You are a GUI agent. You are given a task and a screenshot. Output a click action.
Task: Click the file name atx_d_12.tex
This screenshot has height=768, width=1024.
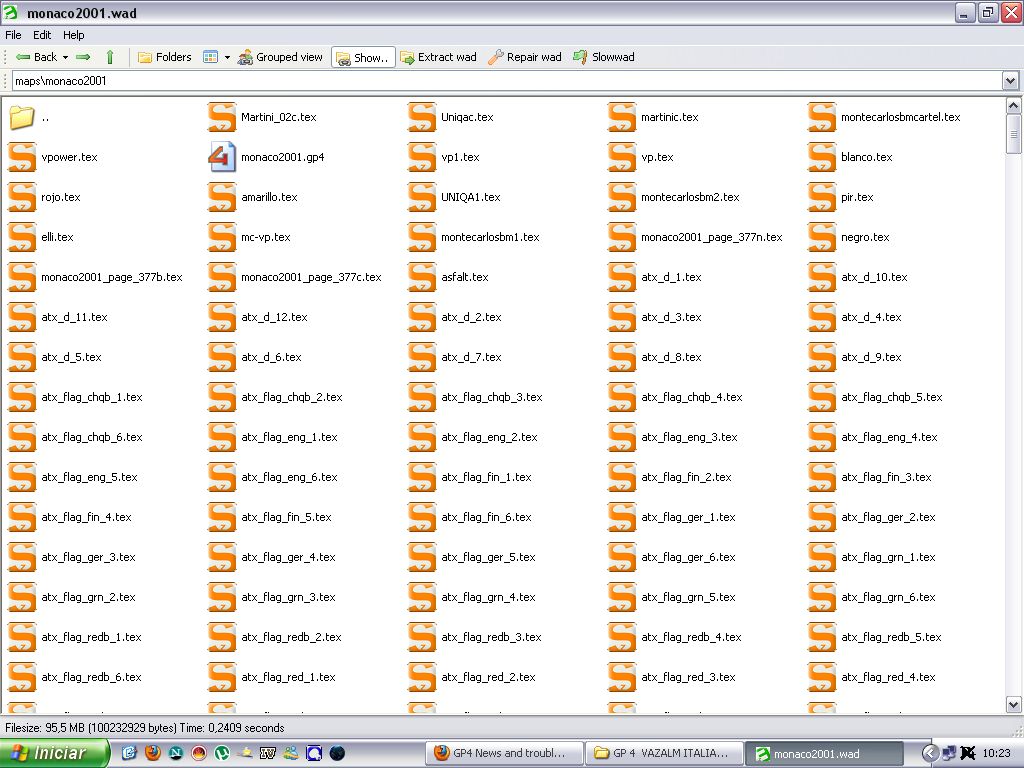point(274,317)
